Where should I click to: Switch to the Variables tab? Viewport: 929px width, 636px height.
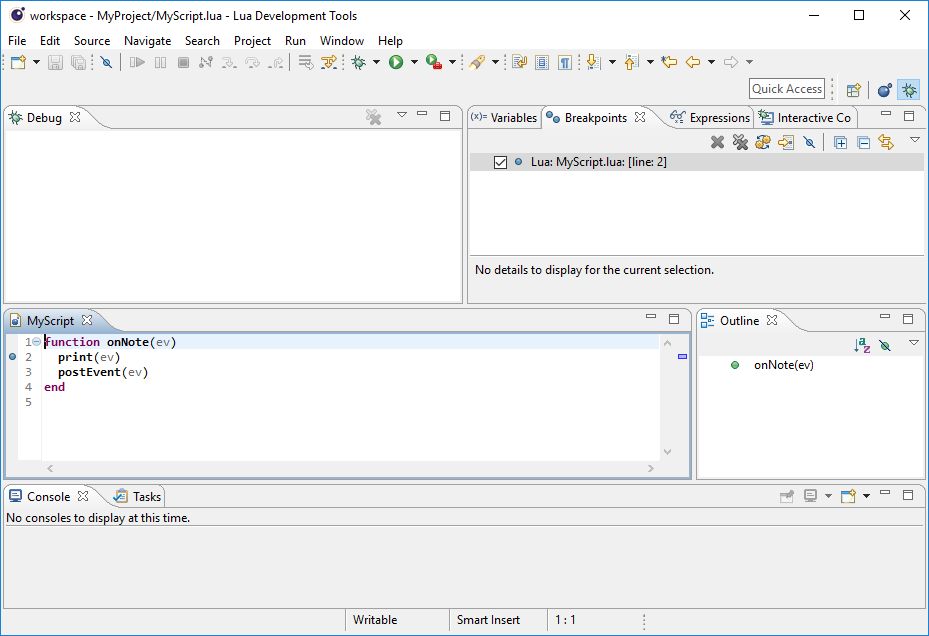(x=504, y=118)
